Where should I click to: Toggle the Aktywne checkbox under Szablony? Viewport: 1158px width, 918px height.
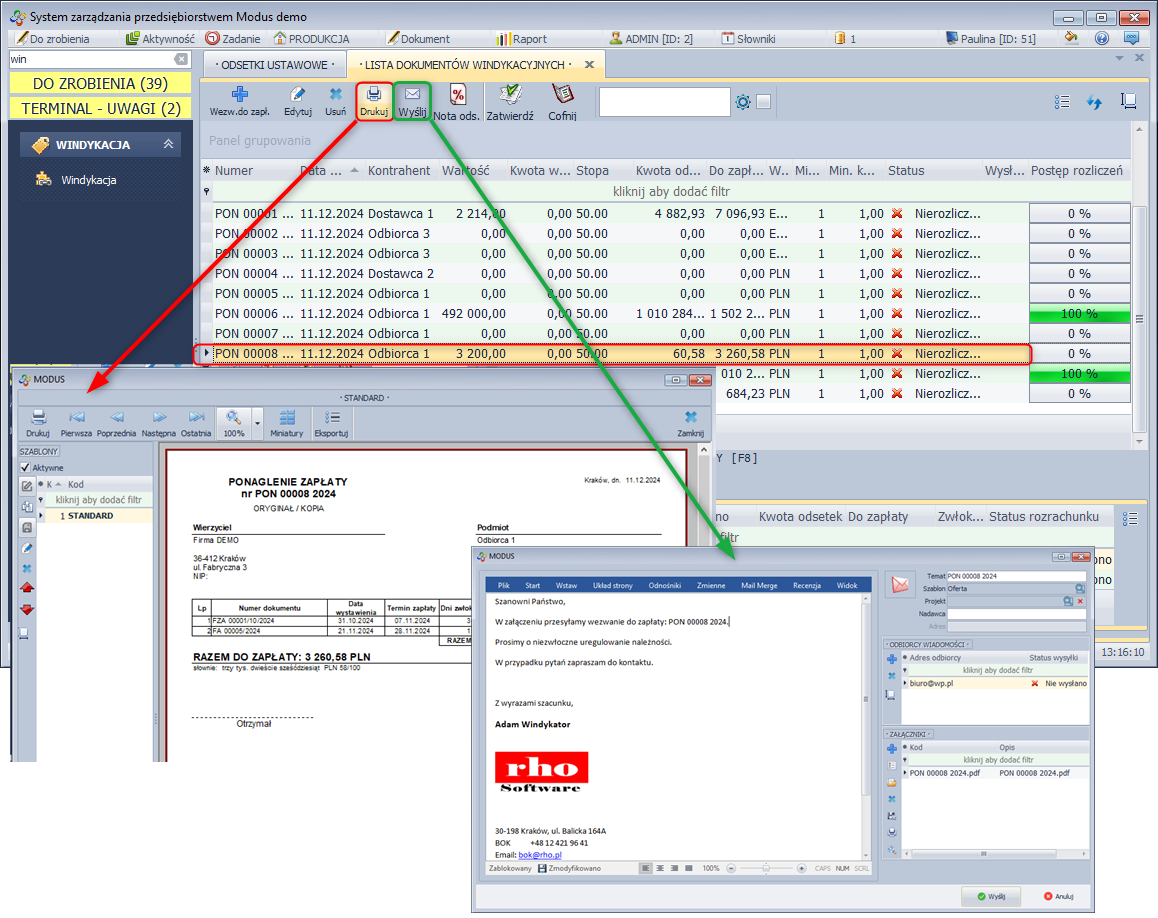[26, 467]
